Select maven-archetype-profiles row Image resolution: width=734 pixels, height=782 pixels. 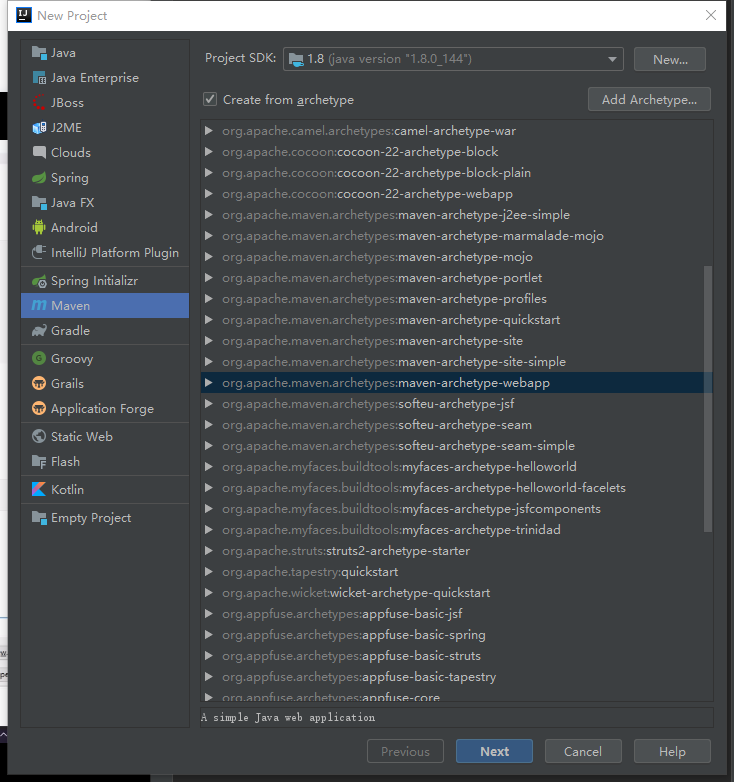point(456,299)
